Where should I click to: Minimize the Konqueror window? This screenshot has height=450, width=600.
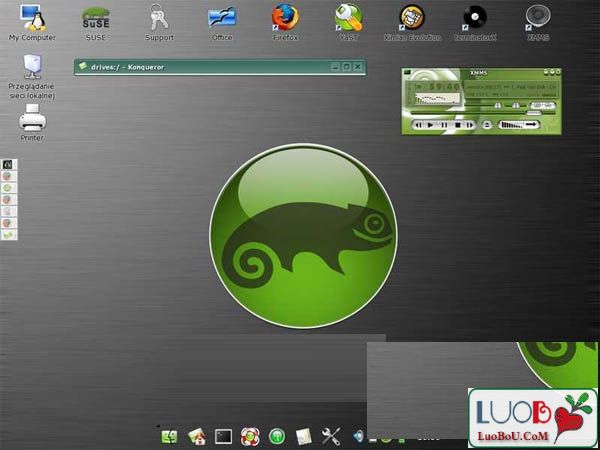[x=336, y=67]
